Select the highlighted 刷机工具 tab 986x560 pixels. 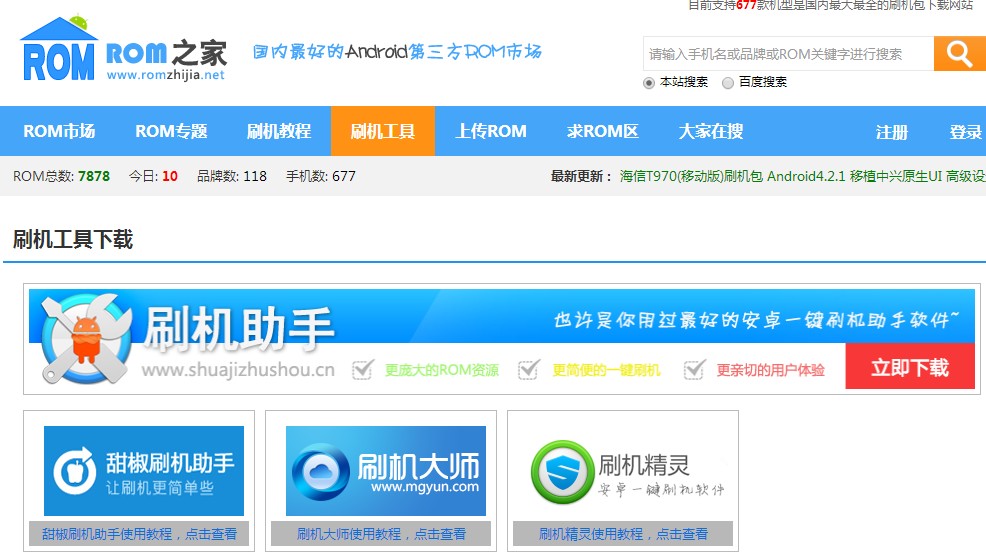[x=383, y=131]
